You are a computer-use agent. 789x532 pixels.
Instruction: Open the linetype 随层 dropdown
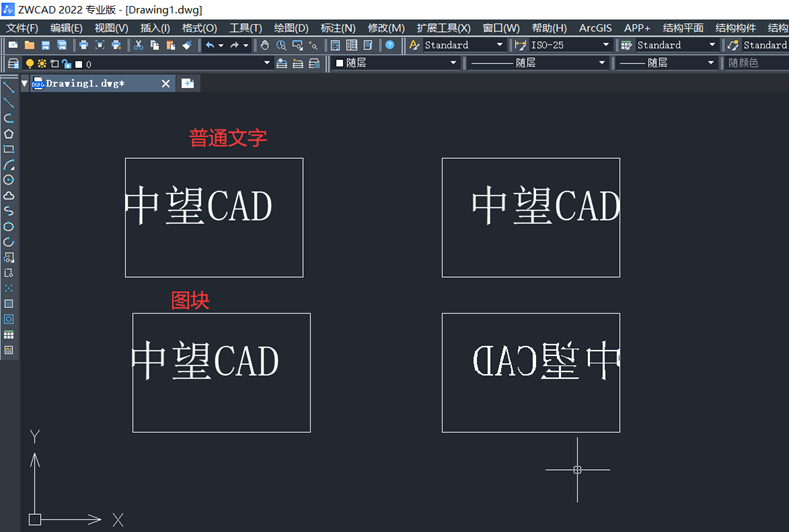point(601,63)
